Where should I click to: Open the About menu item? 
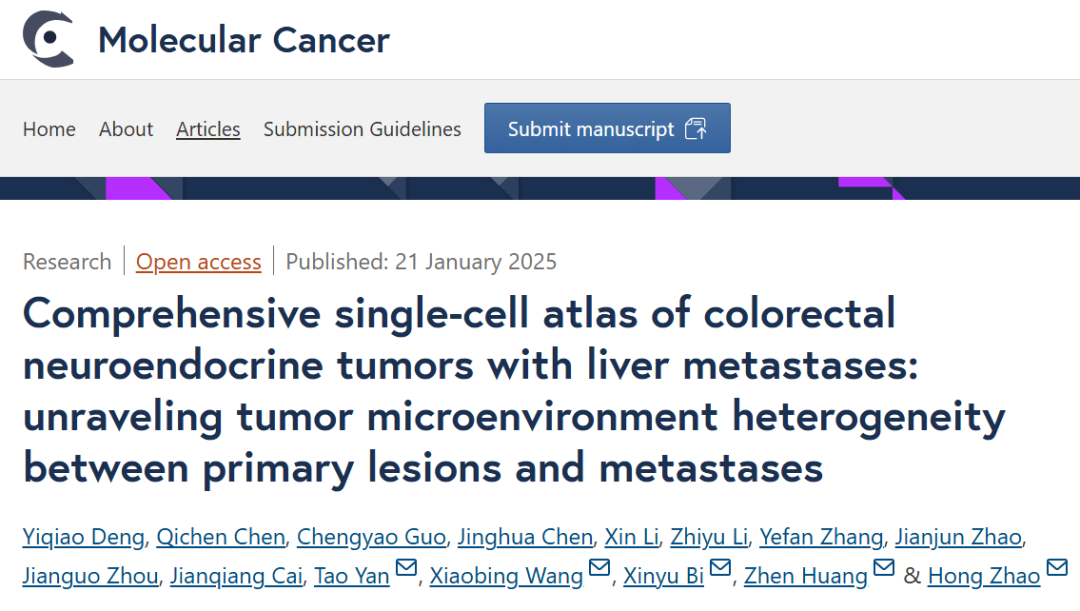pos(126,129)
